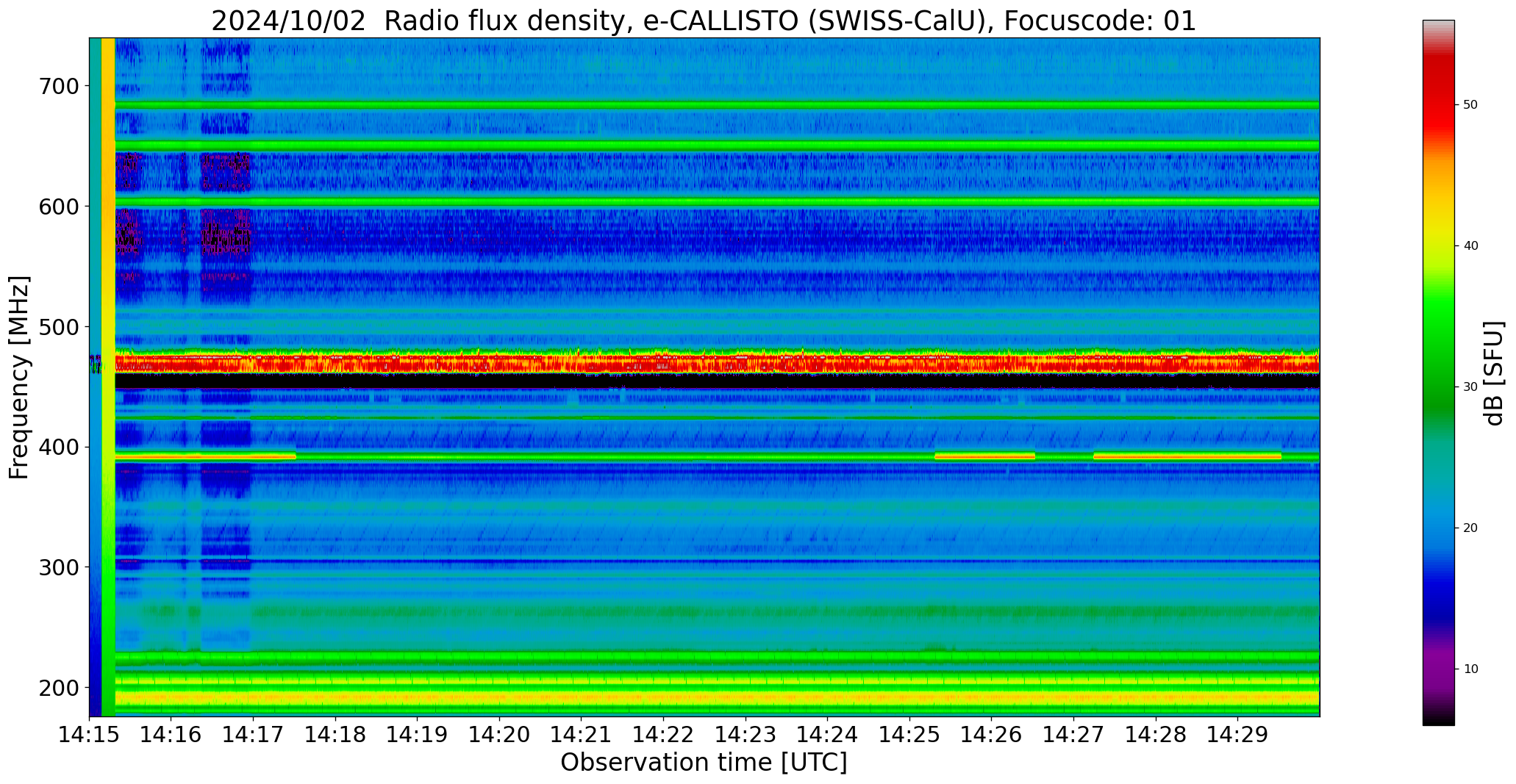Screen dimensions: 1516x784
Task: Click the colorbar 40 tick label
Action: (1470, 246)
